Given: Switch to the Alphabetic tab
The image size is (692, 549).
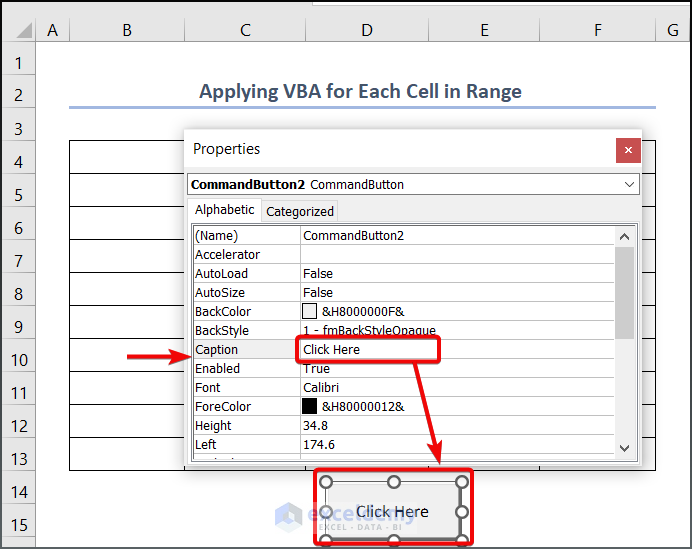Looking at the screenshot, I should pyautogui.click(x=224, y=210).
